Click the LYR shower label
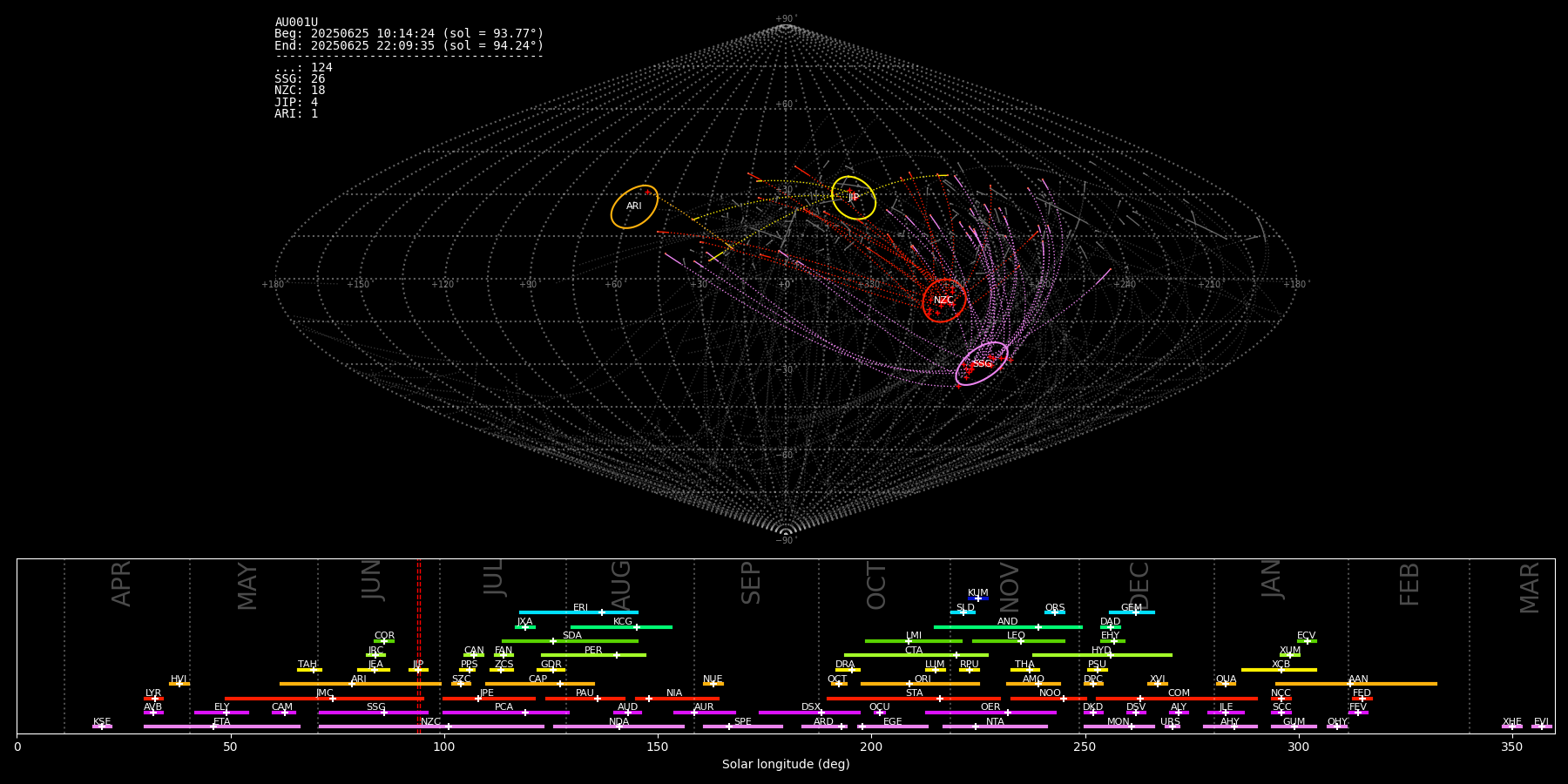The image size is (1568, 784). 153,693
